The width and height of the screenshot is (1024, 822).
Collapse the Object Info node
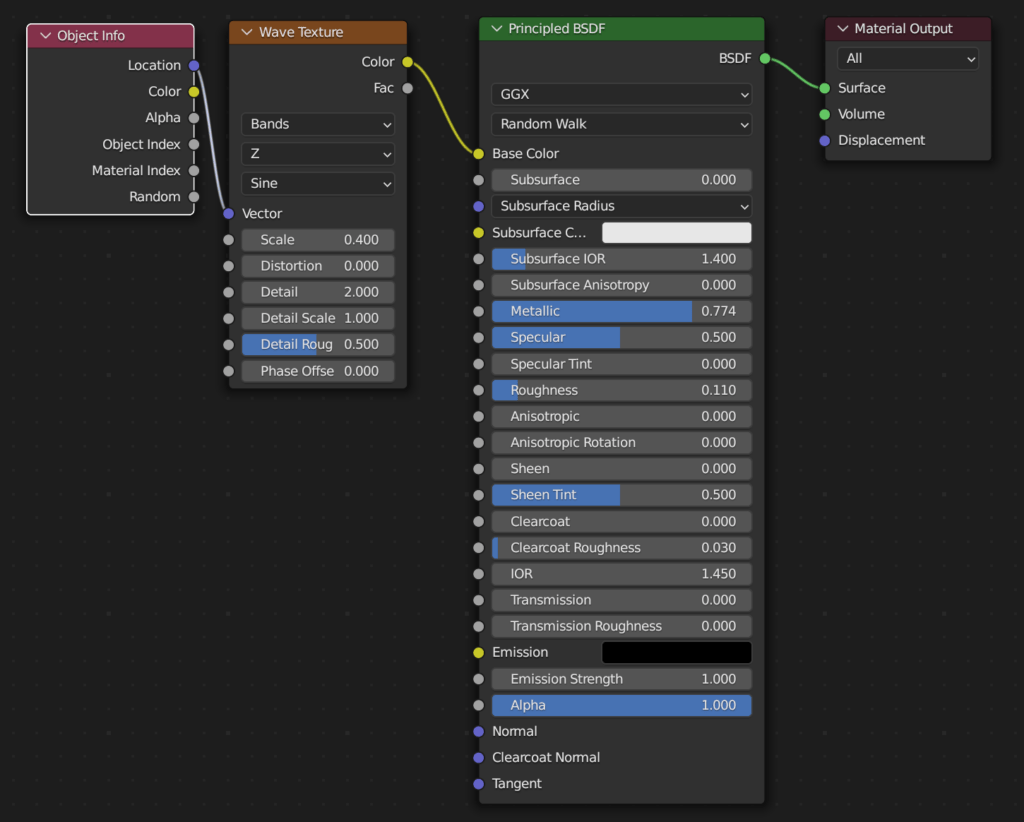[x=44, y=35]
